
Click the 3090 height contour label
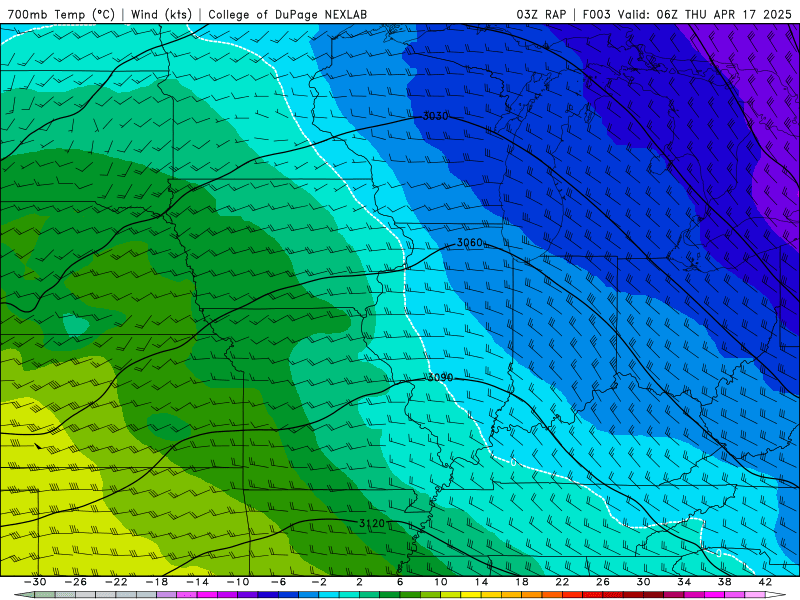coord(440,378)
